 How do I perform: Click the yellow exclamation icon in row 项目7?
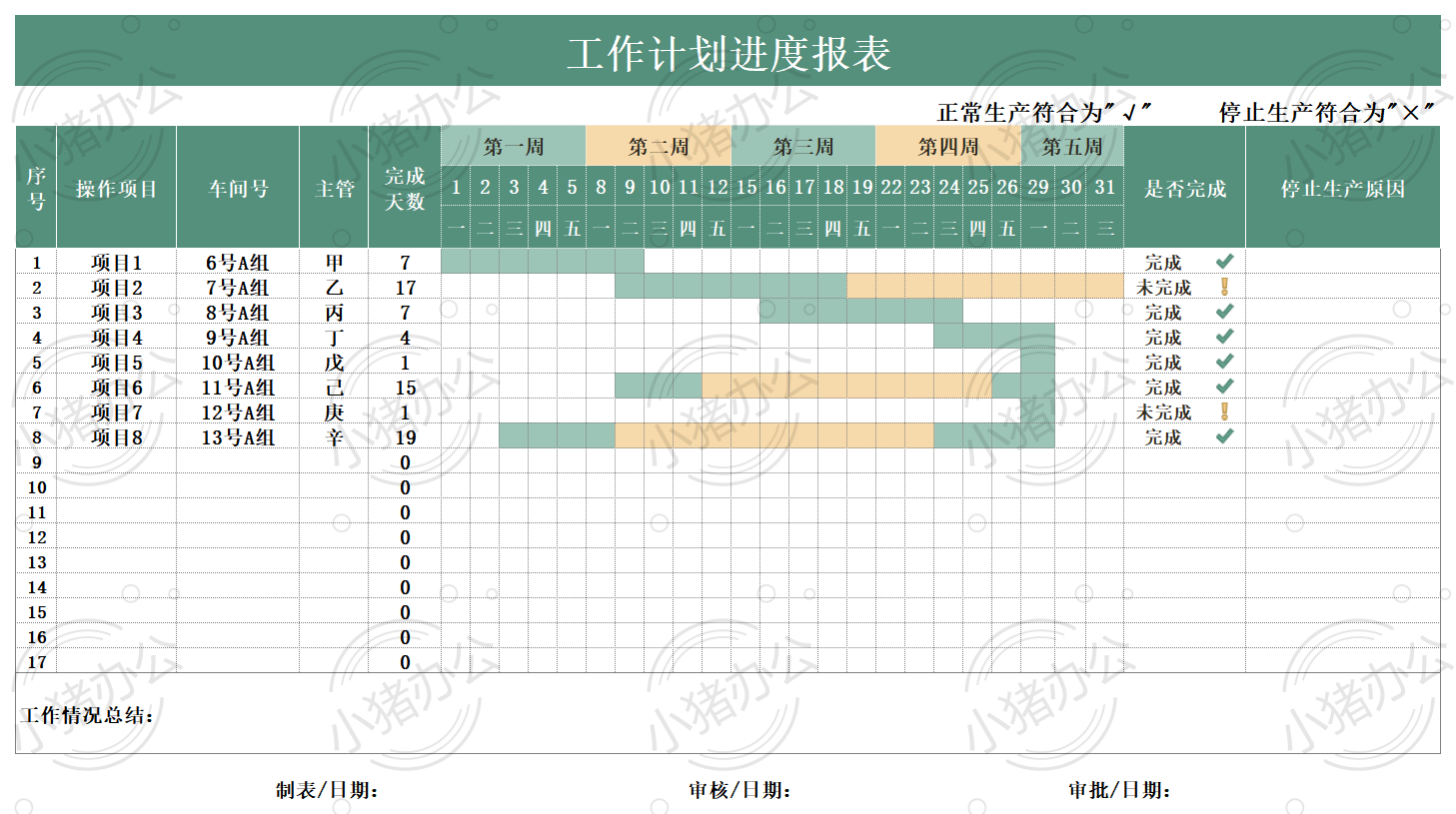[1224, 411]
